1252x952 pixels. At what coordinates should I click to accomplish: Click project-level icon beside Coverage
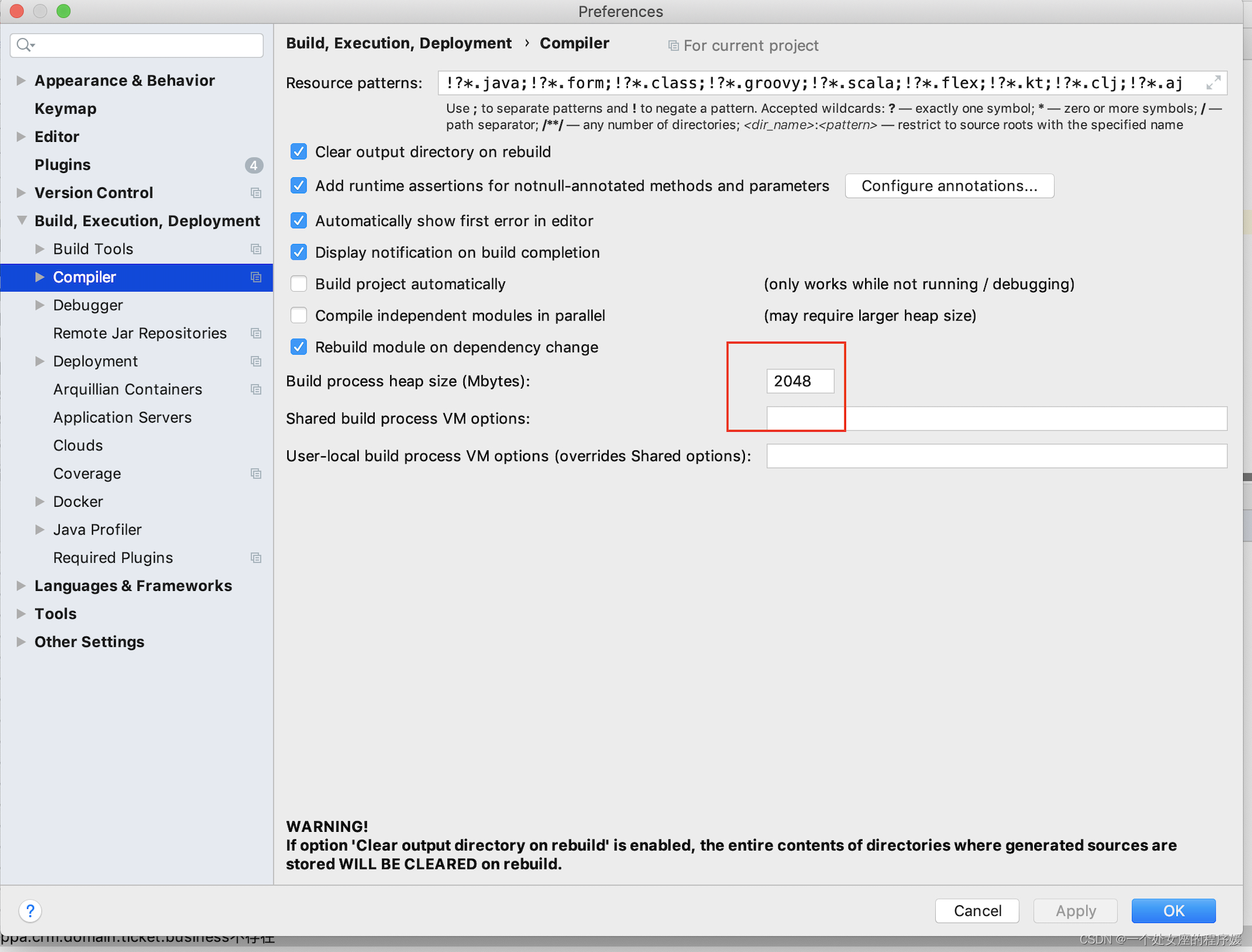click(x=256, y=473)
